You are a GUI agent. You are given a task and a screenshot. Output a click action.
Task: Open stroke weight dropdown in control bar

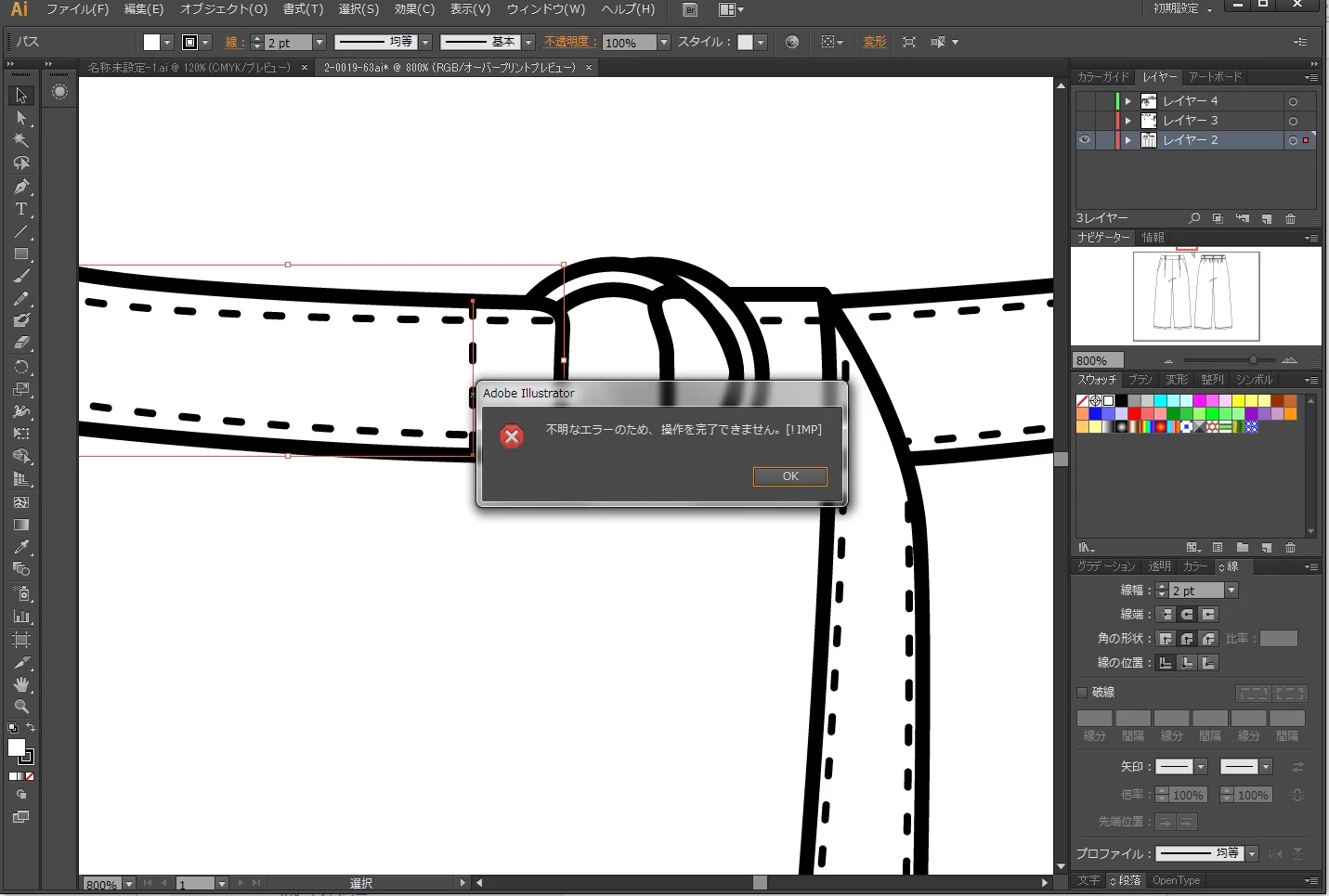pos(319,43)
